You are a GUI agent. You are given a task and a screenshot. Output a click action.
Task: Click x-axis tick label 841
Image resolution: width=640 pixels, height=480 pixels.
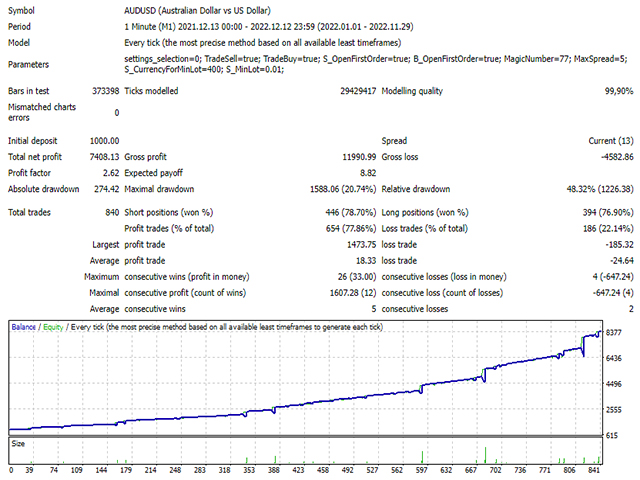[594, 470]
